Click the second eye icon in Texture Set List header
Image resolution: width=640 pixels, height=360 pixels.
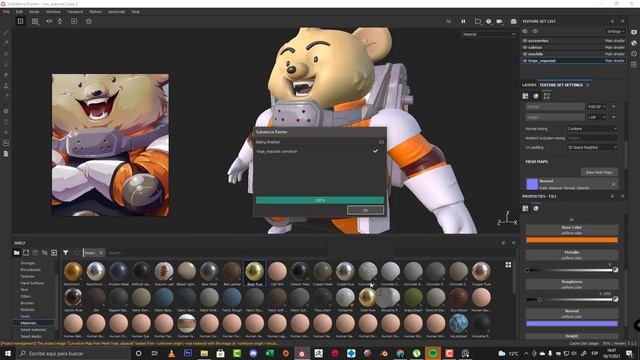point(535,31)
